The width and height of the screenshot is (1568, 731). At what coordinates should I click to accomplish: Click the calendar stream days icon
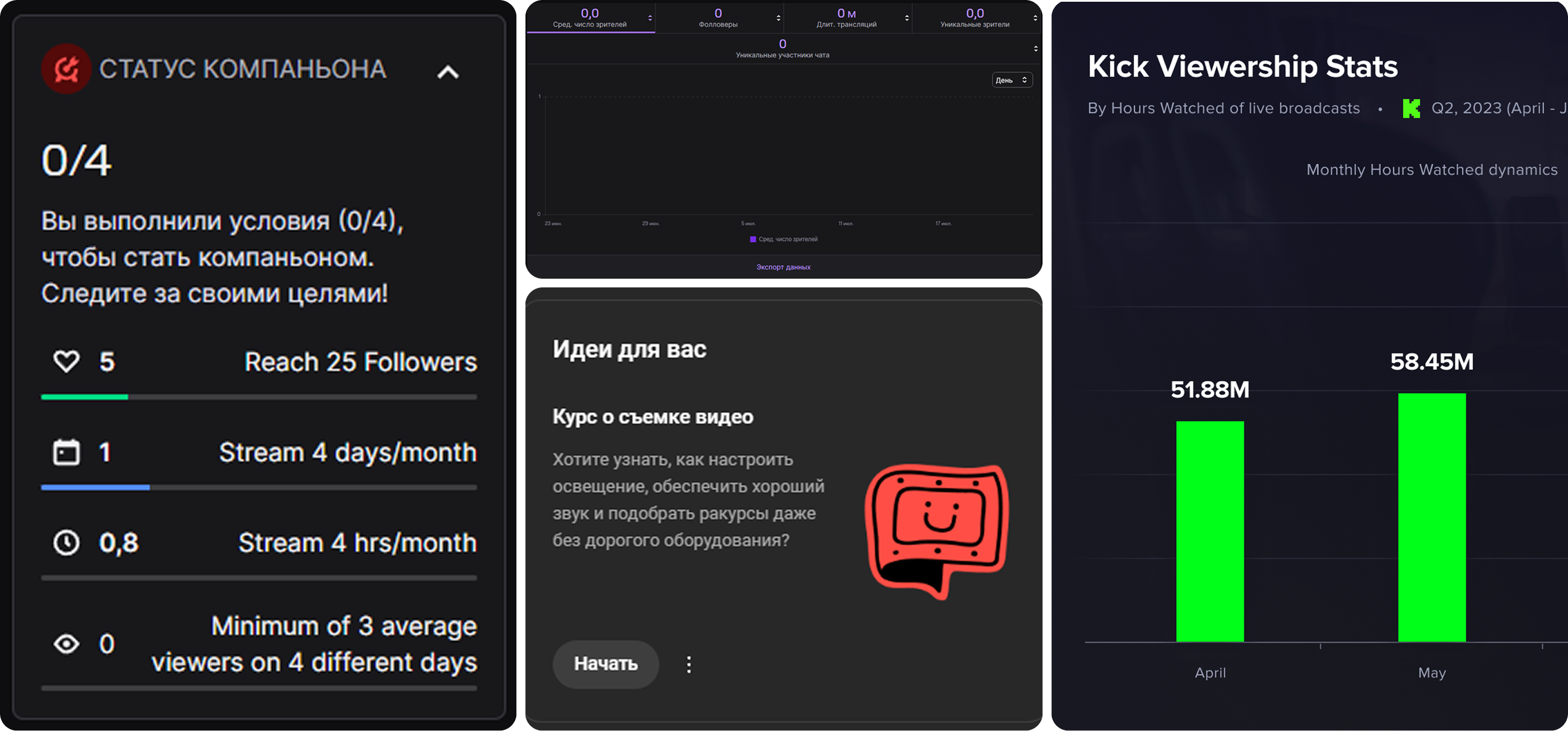66,452
